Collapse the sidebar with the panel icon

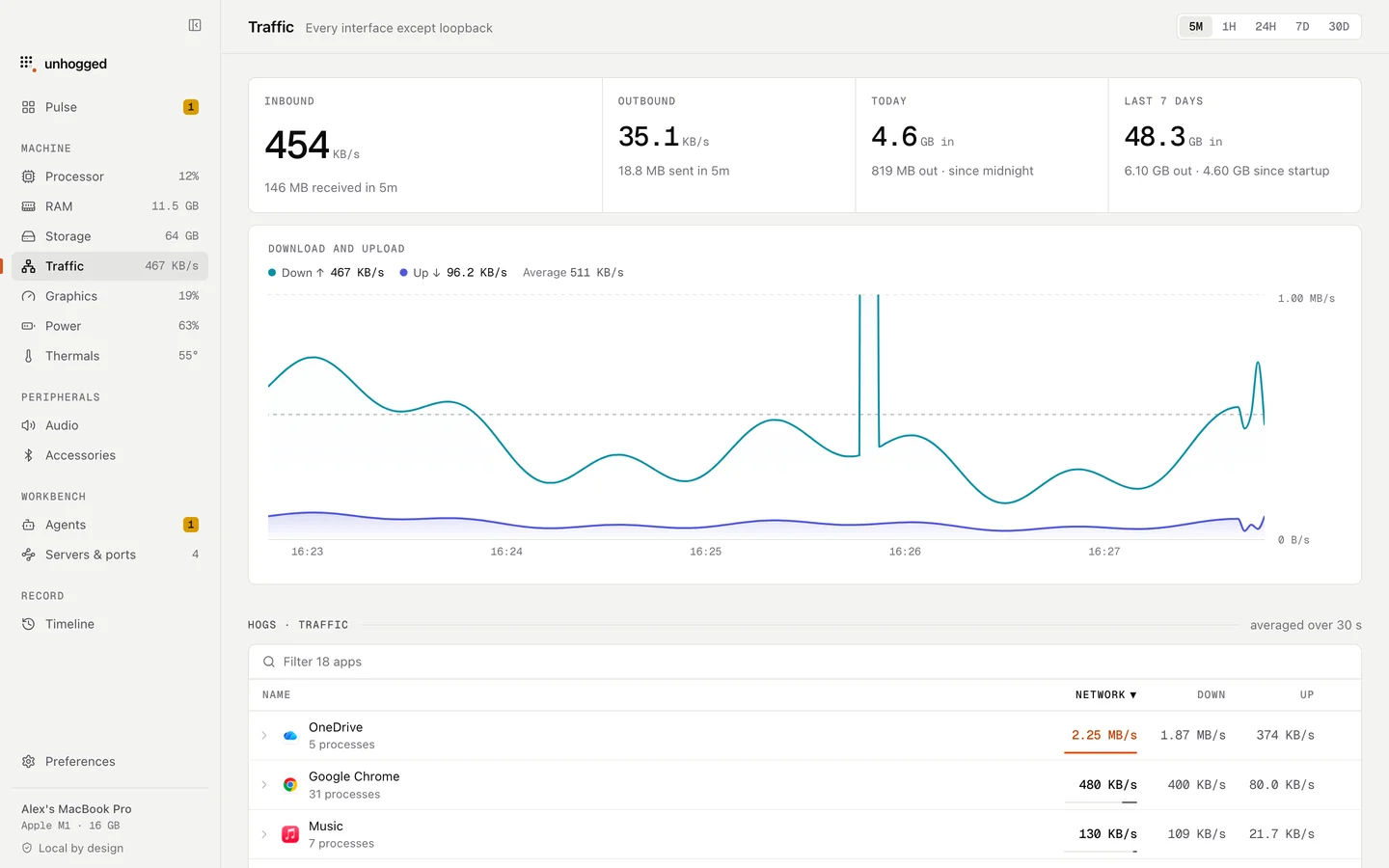tap(195, 25)
